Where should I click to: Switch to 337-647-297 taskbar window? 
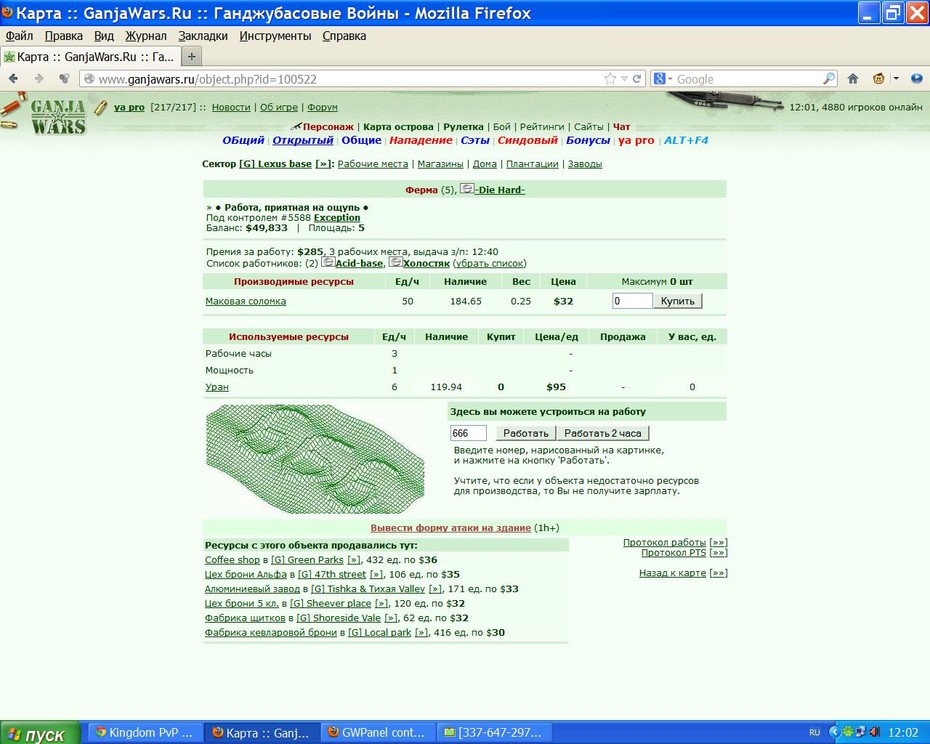click(494, 733)
